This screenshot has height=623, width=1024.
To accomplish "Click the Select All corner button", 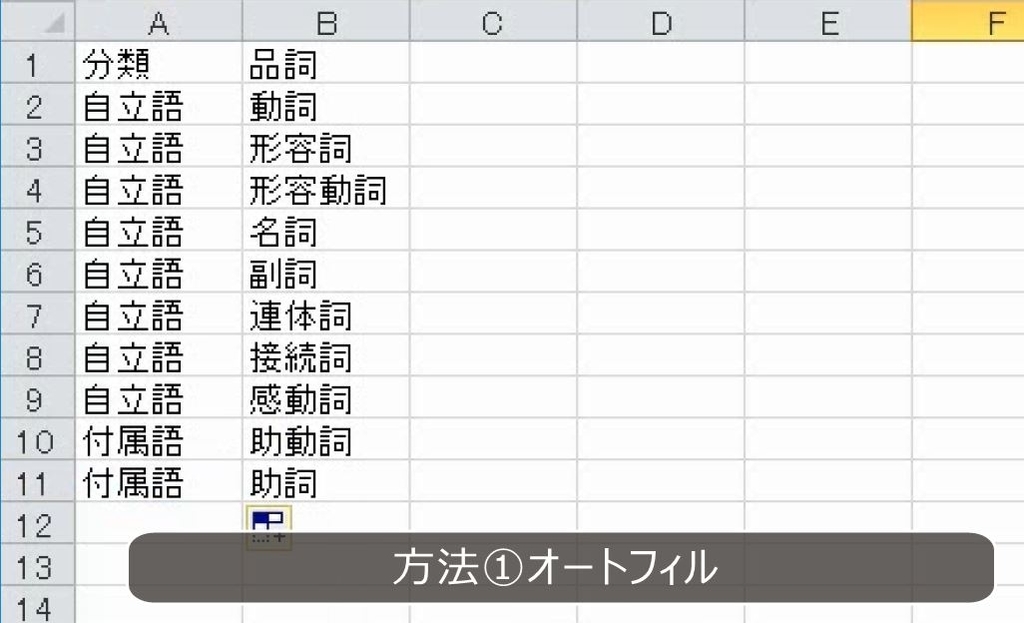I will tap(37, 21).
